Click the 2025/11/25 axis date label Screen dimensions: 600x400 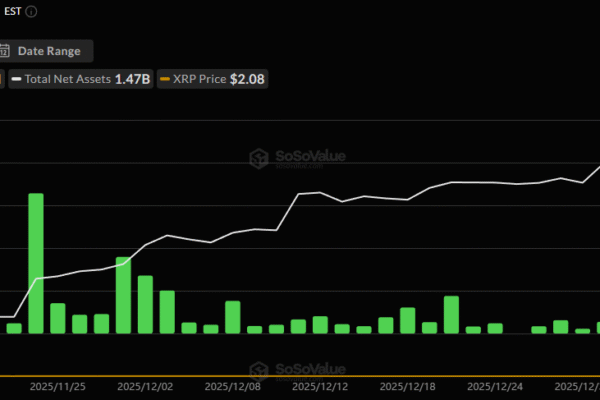point(57,385)
